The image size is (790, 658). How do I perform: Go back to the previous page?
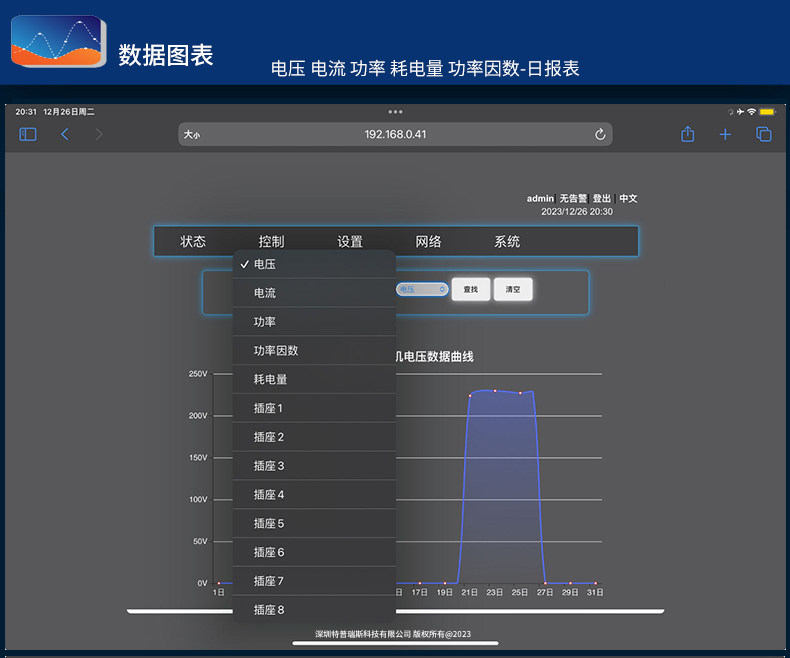[x=65, y=134]
